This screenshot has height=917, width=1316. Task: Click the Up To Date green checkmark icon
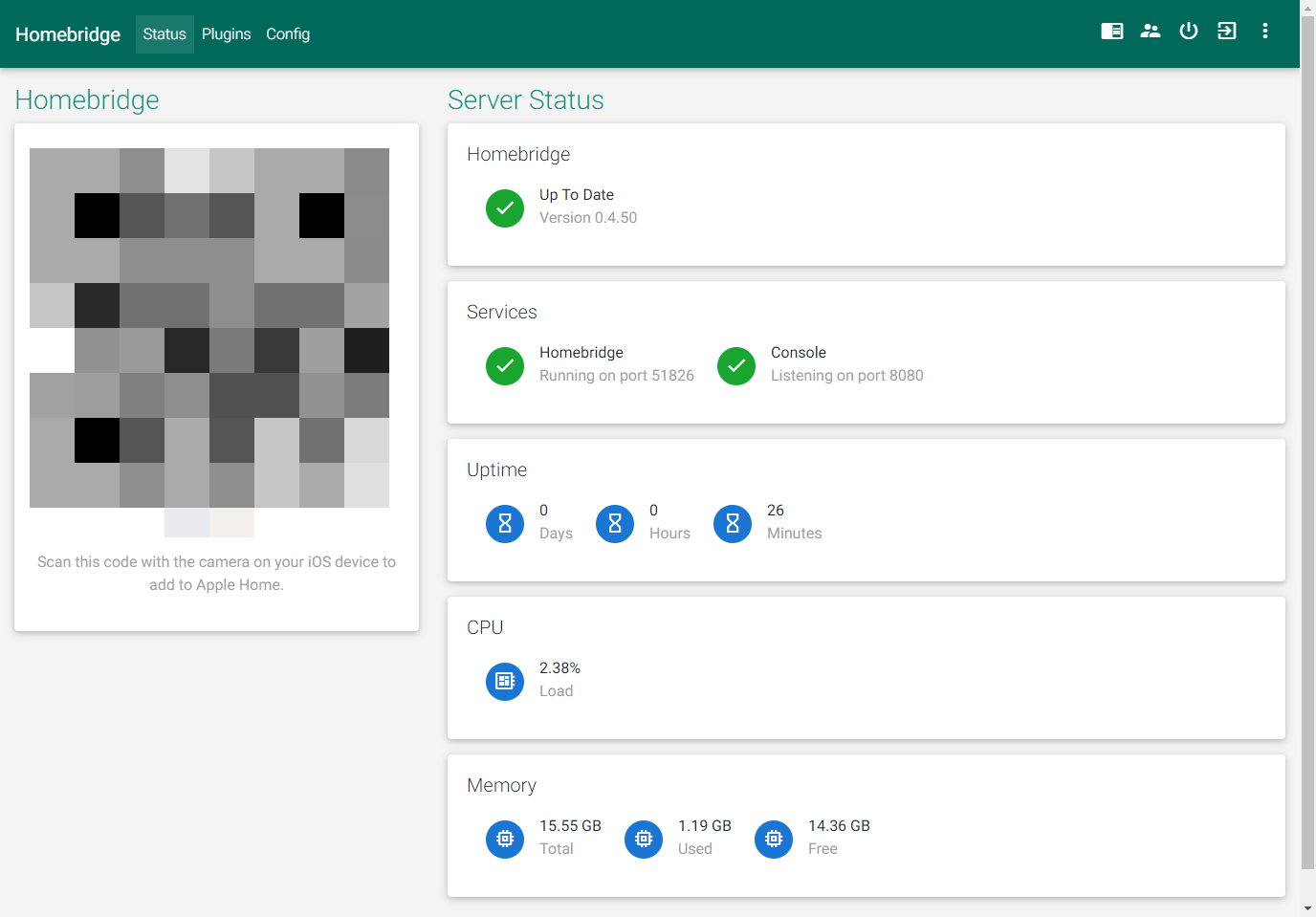[505, 208]
